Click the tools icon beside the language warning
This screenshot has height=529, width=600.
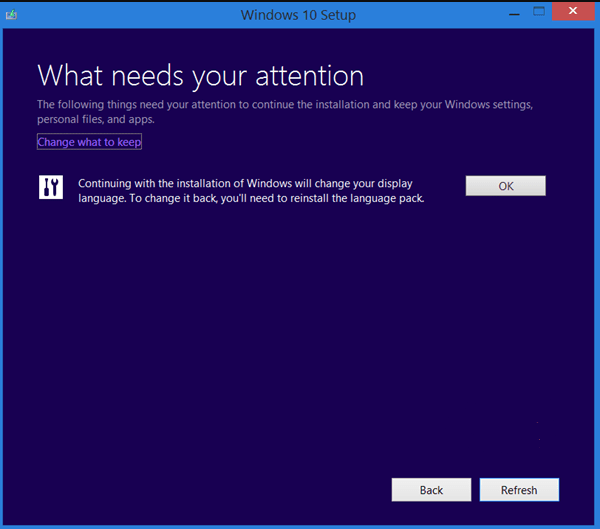tap(51, 187)
